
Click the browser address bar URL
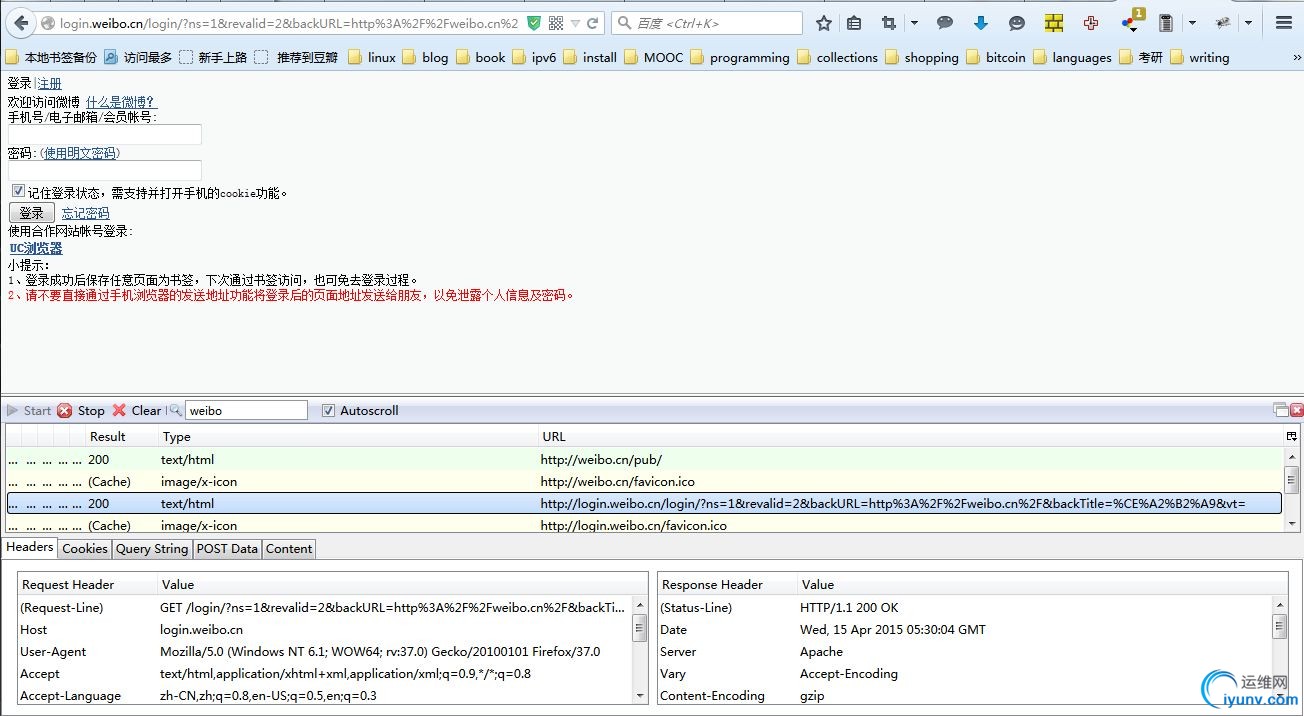(x=289, y=23)
